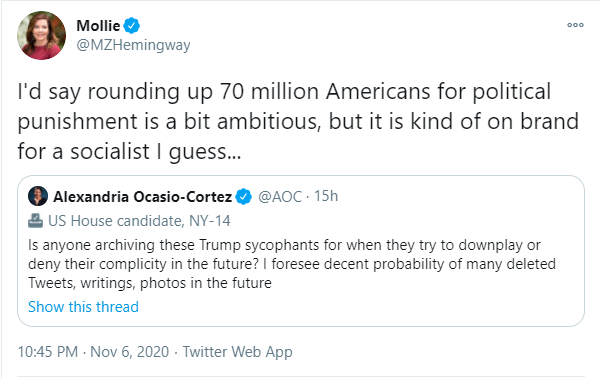This screenshot has width=600, height=379.
Task: Click the 15h timestamp on the quoted tweet
Action: 326,196
